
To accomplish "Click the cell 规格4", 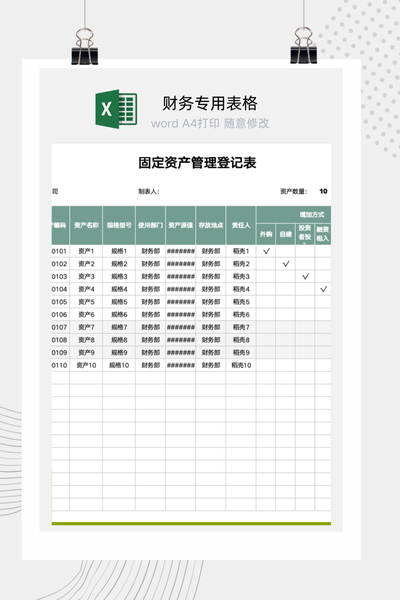I will click(119, 289).
